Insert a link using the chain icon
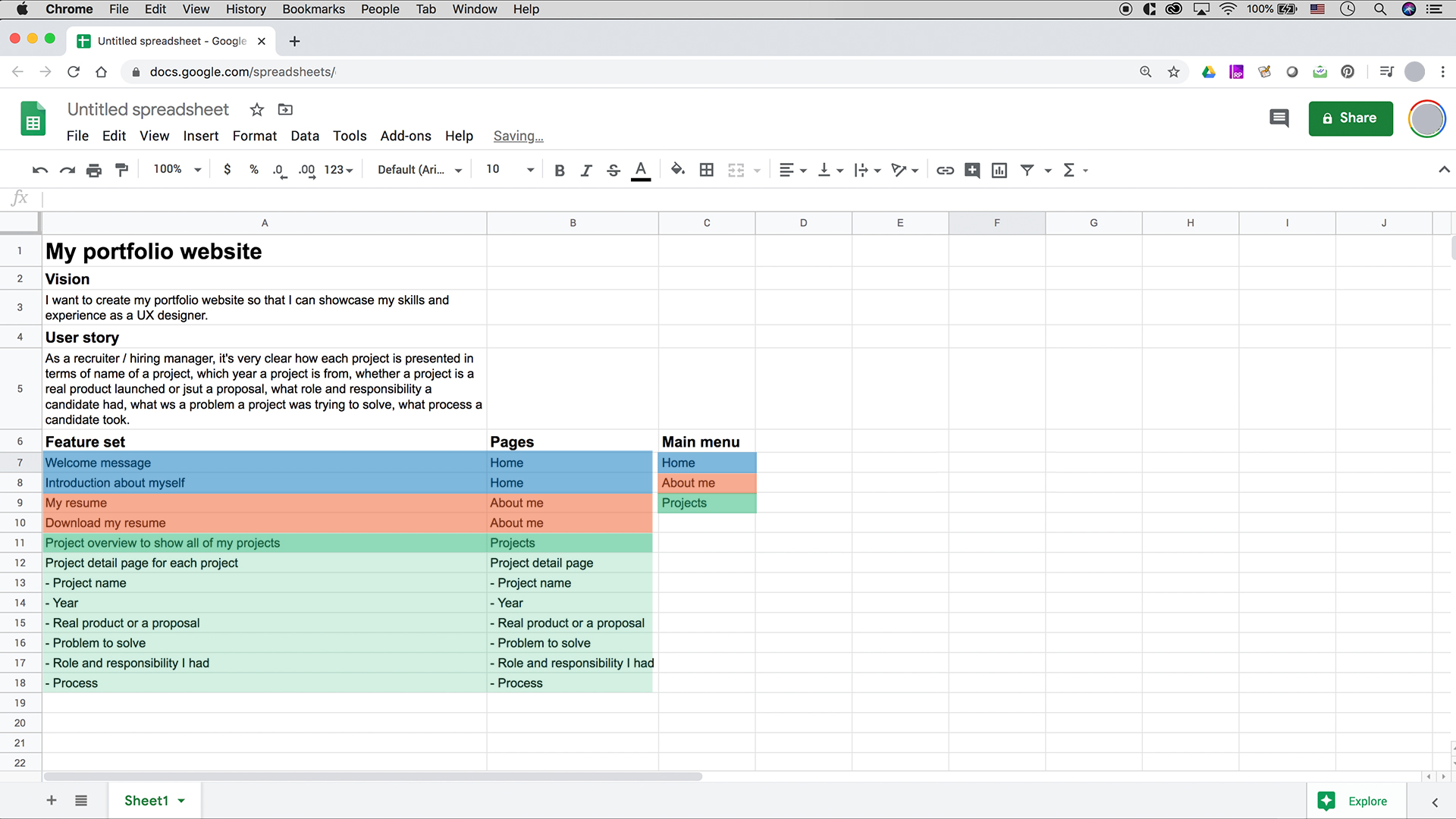Image resolution: width=1456 pixels, height=819 pixels. point(945,170)
